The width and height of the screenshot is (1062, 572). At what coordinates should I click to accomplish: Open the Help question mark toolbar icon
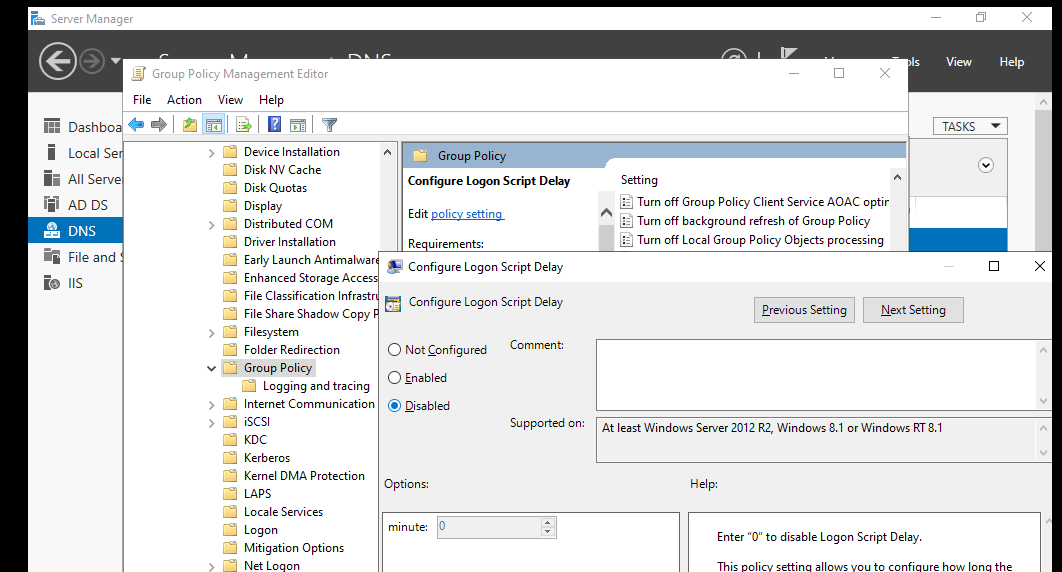pos(274,125)
